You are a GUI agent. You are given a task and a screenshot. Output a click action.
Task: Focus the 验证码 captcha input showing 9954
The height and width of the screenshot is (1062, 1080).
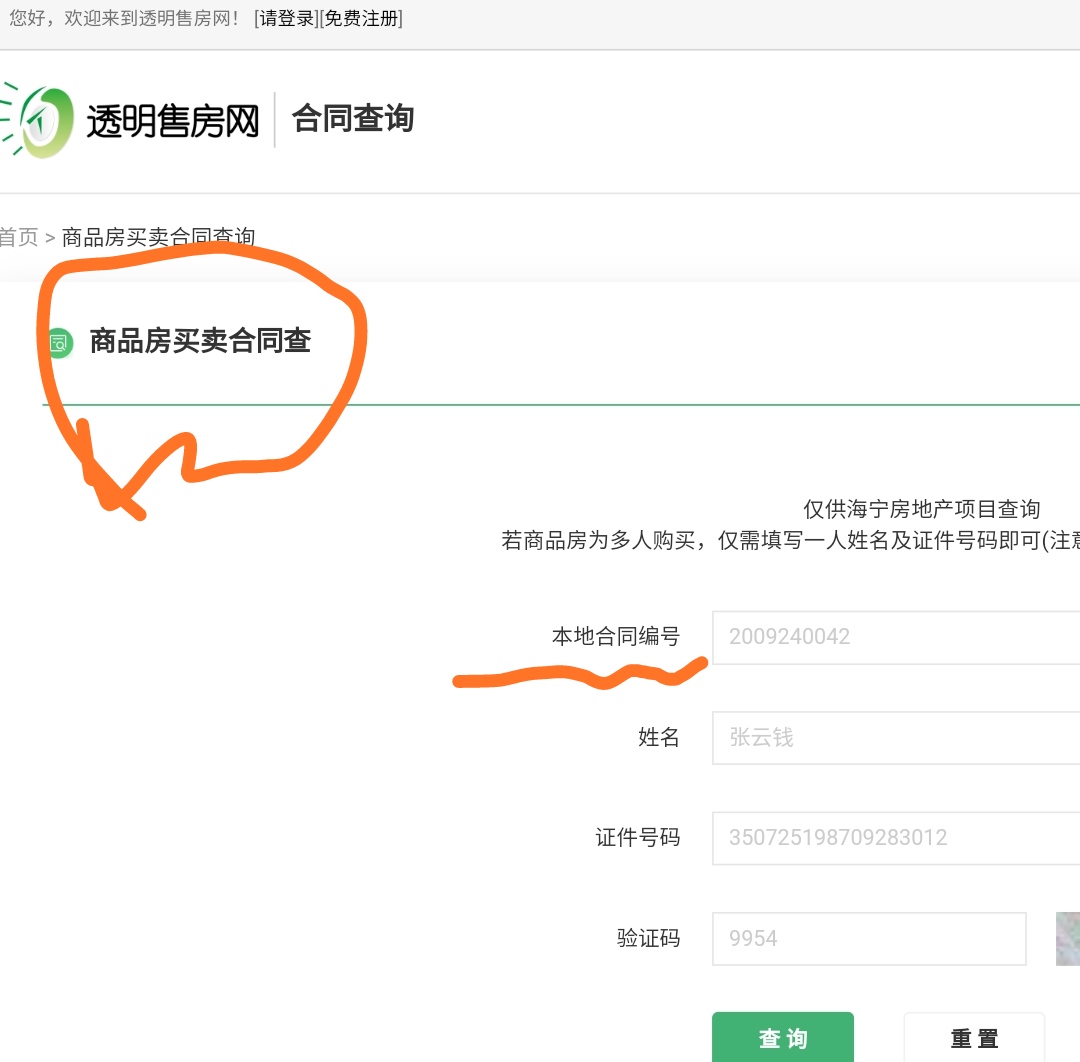(868, 938)
